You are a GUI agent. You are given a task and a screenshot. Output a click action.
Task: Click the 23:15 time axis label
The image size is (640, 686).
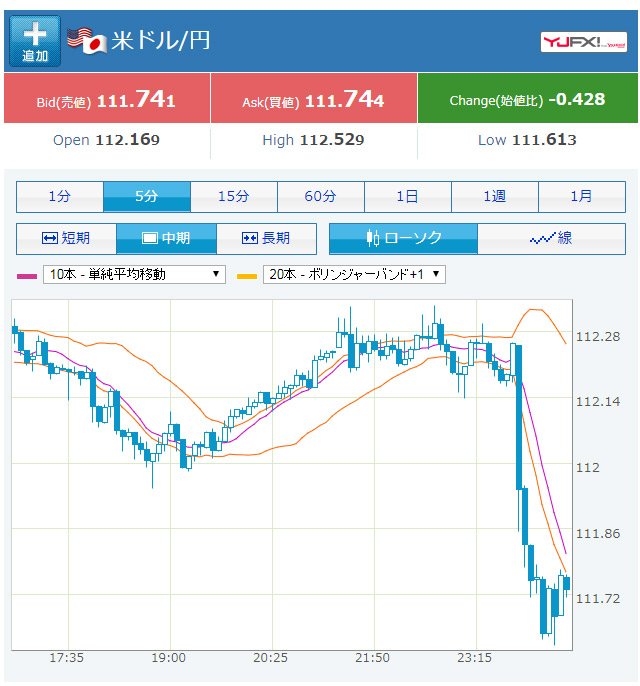click(475, 658)
